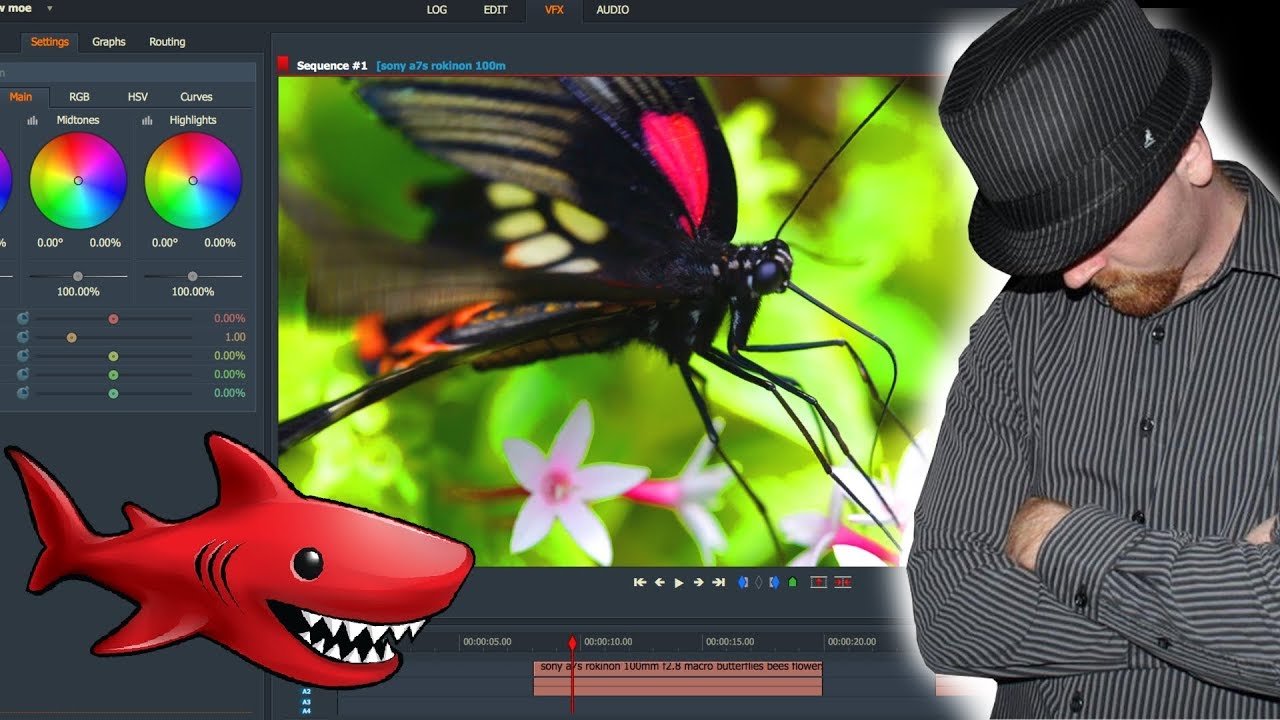Click keyframe icon of the bottom green slider
Image resolution: width=1280 pixels, height=720 pixels.
coord(23,393)
